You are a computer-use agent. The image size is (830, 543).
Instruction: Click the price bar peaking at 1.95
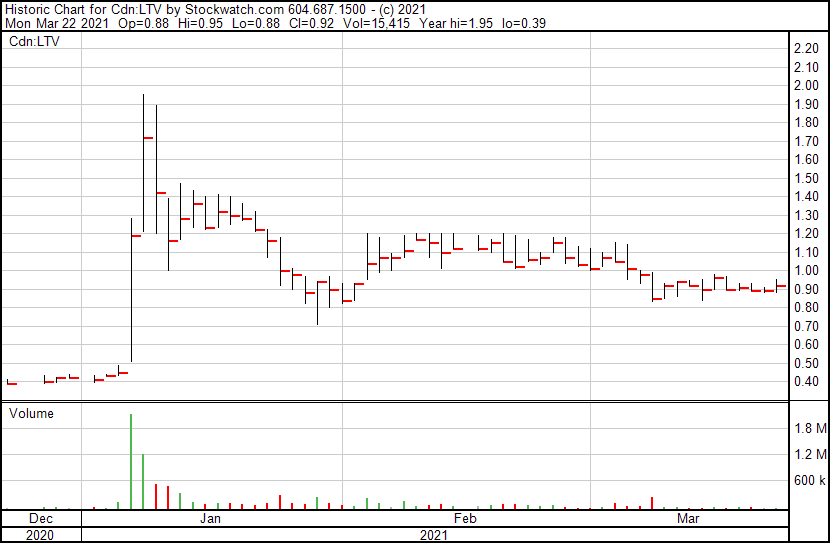point(143,162)
